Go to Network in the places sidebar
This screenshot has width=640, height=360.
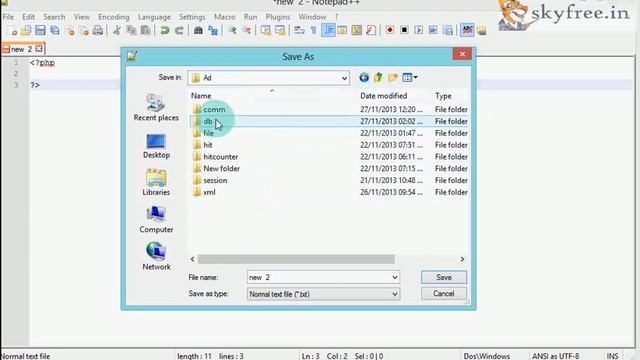pos(156,256)
